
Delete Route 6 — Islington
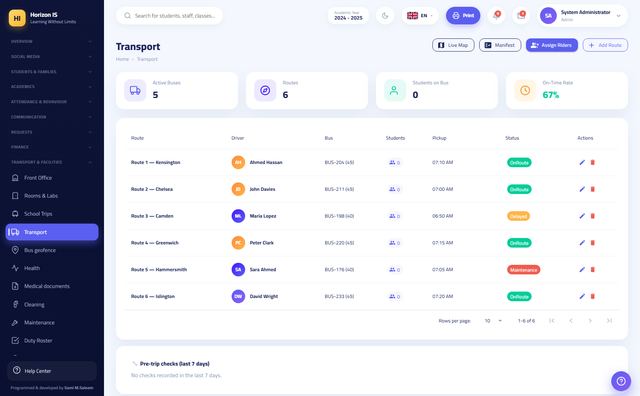(593, 296)
